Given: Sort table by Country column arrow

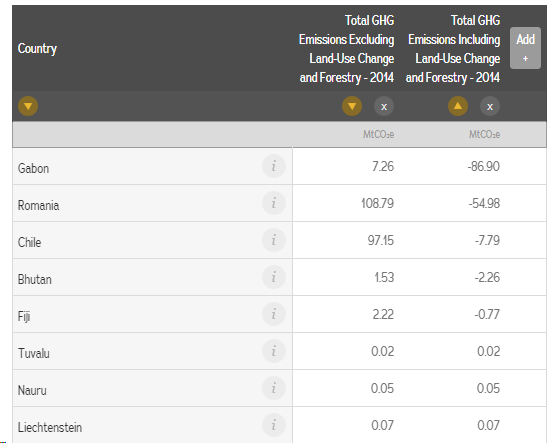Looking at the screenshot, I should pyautogui.click(x=28, y=106).
